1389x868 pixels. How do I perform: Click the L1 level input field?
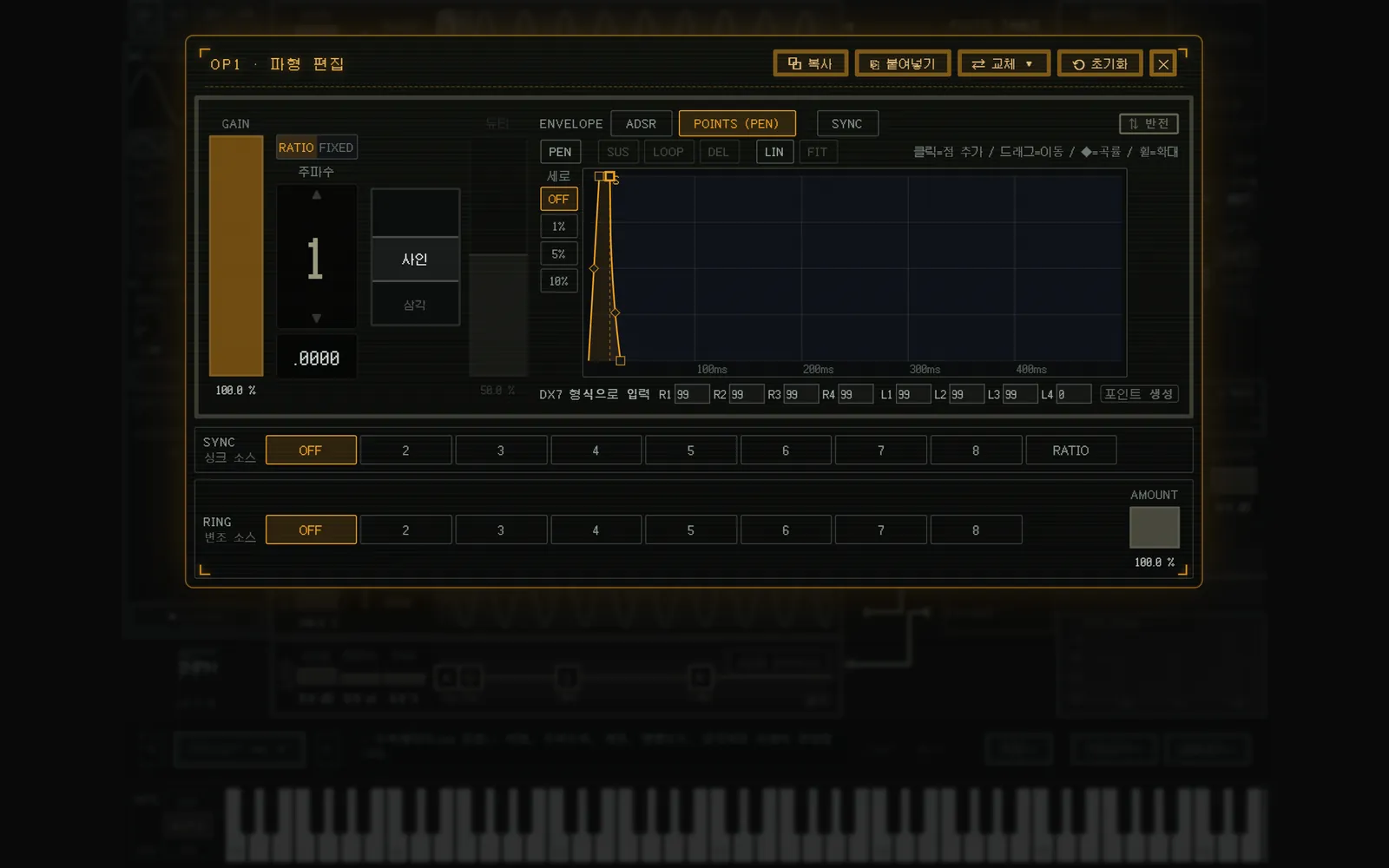pos(913,394)
